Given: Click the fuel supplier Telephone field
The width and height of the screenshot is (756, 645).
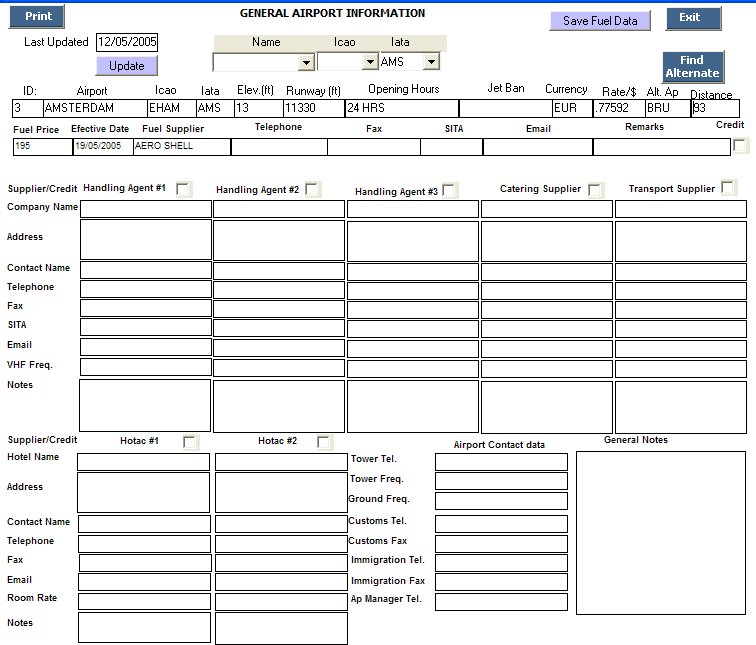Looking at the screenshot, I should [279, 147].
